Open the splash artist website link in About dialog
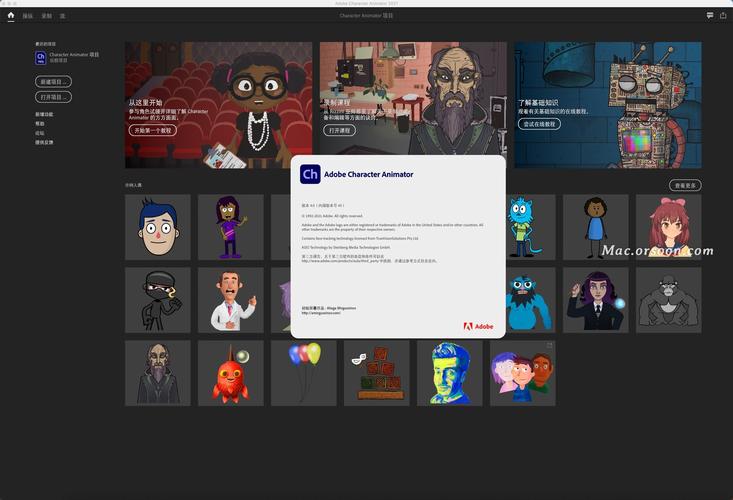Screen dimensions: 733x500 click(x=321, y=313)
